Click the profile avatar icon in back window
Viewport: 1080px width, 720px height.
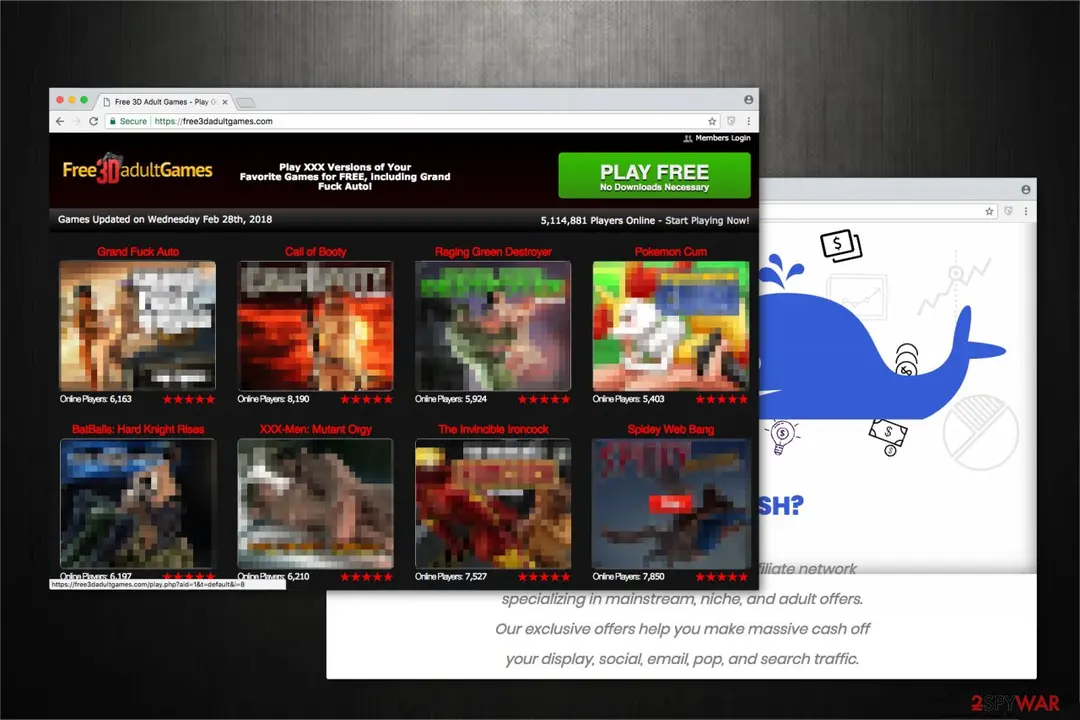[x=1026, y=189]
